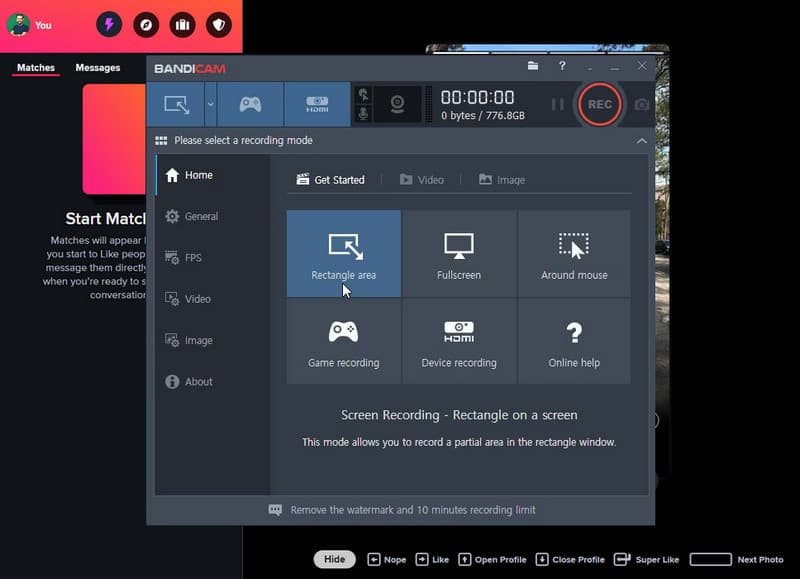
Task: Expand the rectangle mode dropdown arrow
Action: 210,104
